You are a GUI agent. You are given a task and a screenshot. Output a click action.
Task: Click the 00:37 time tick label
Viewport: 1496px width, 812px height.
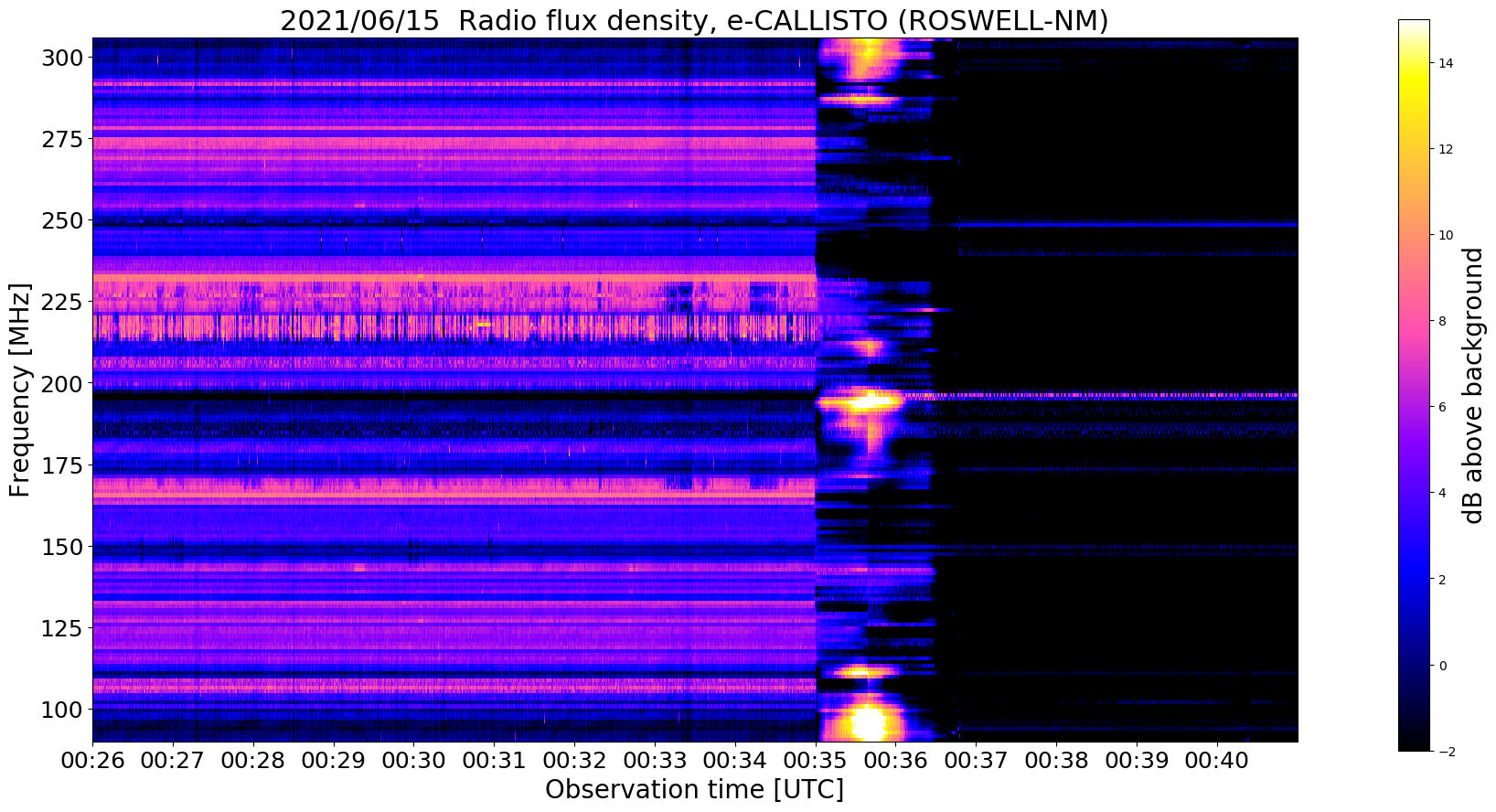click(977, 761)
